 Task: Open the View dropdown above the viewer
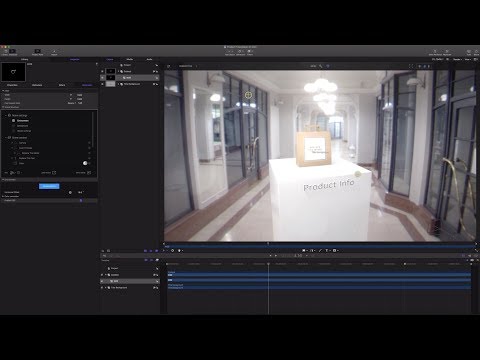point(468,59)
